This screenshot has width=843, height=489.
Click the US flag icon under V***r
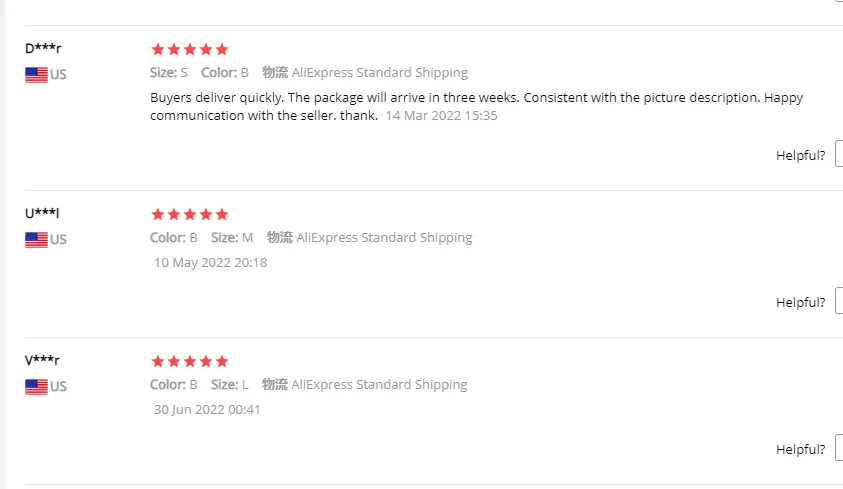(x=36, y=387)
